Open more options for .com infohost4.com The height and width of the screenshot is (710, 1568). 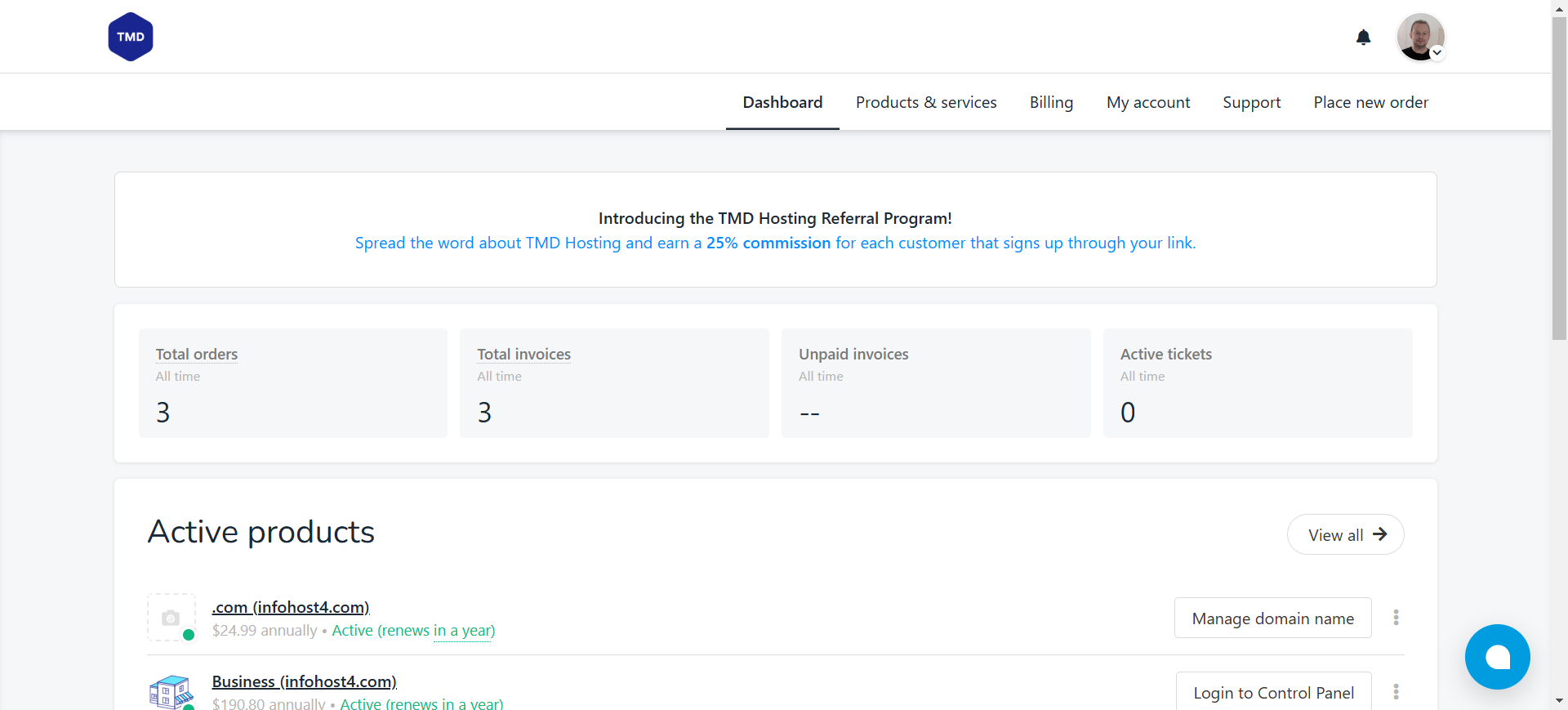1396,618
